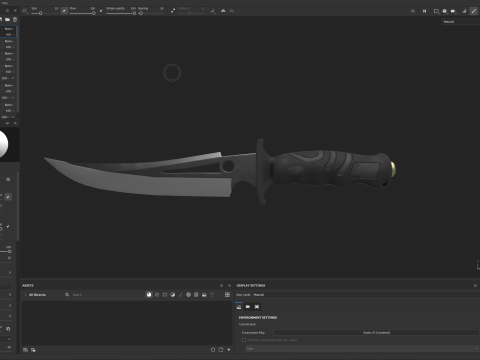This screenshot has height=360, width=480.
Task: Expand the All libraries tree
Action: (26, 295)
